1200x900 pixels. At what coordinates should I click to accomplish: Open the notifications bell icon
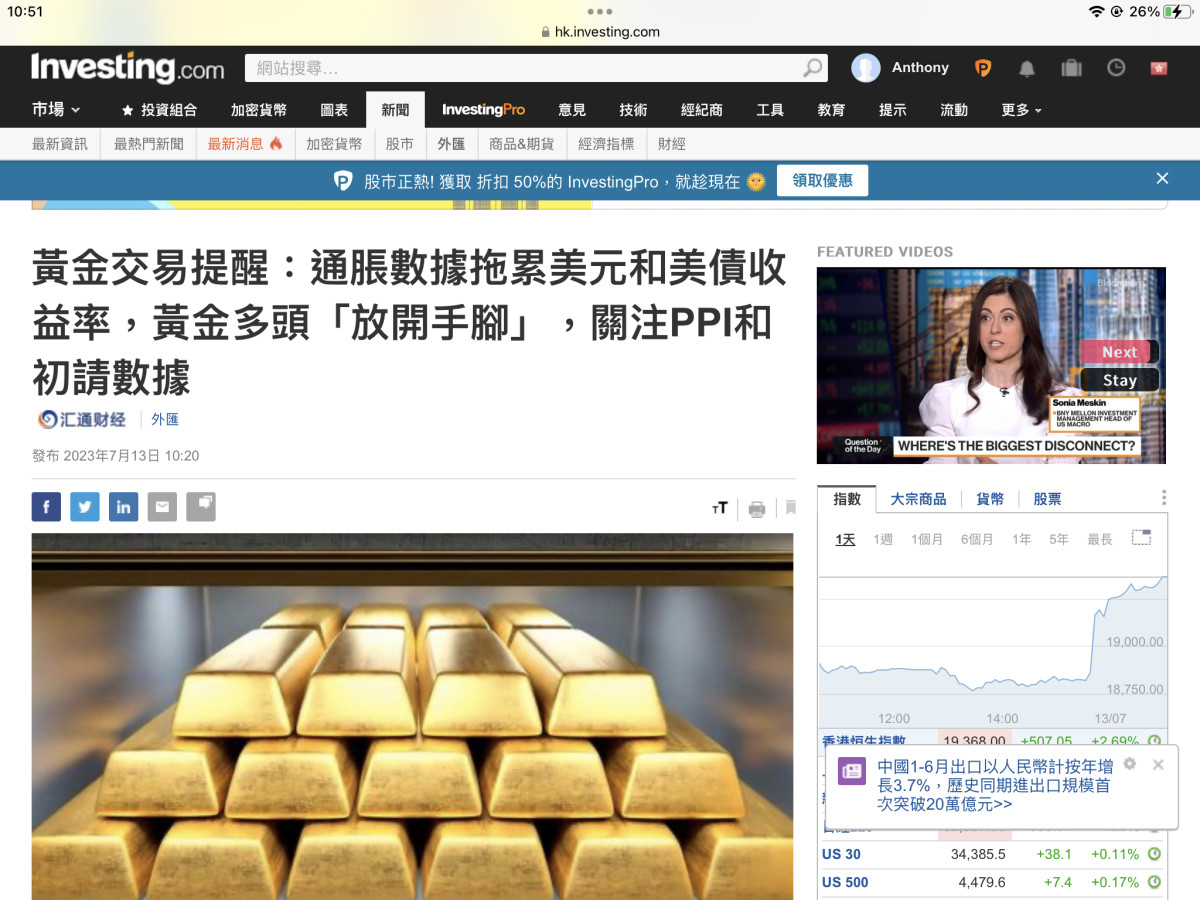1027,68
